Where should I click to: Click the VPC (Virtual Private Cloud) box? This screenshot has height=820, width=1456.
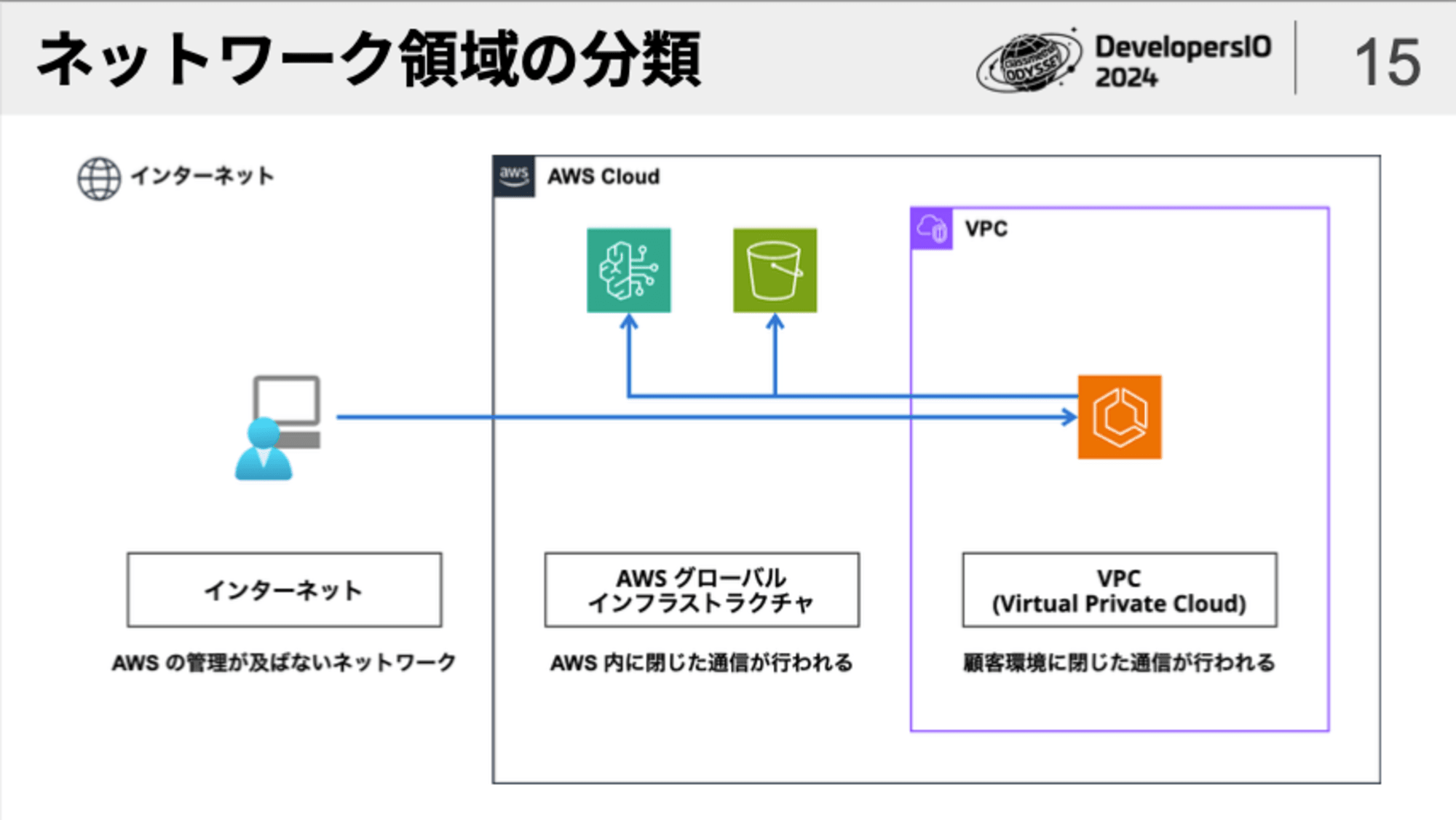(x=1120, y=590)
